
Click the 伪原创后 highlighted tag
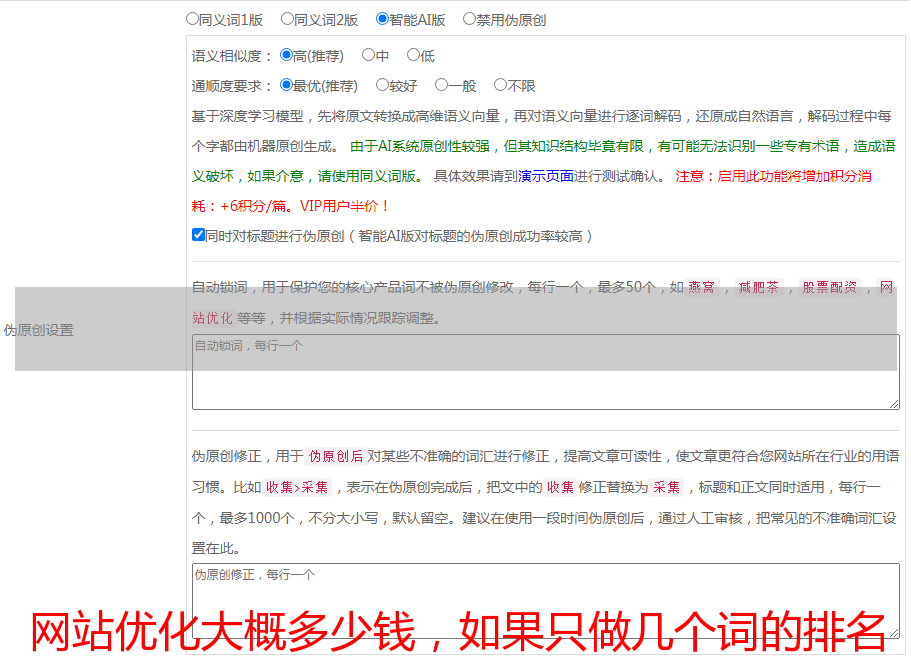(x=336, y=456)
